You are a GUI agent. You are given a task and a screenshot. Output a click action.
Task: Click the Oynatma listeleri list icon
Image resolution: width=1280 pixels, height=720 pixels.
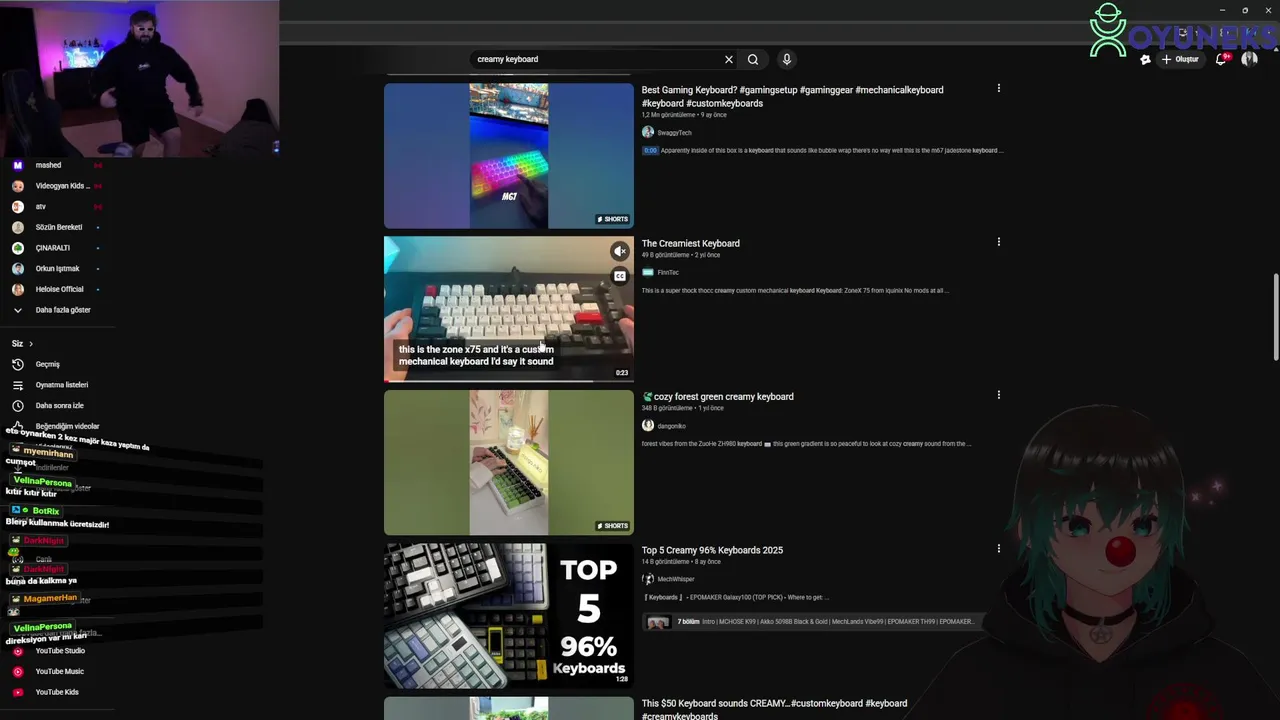(17, 385)
